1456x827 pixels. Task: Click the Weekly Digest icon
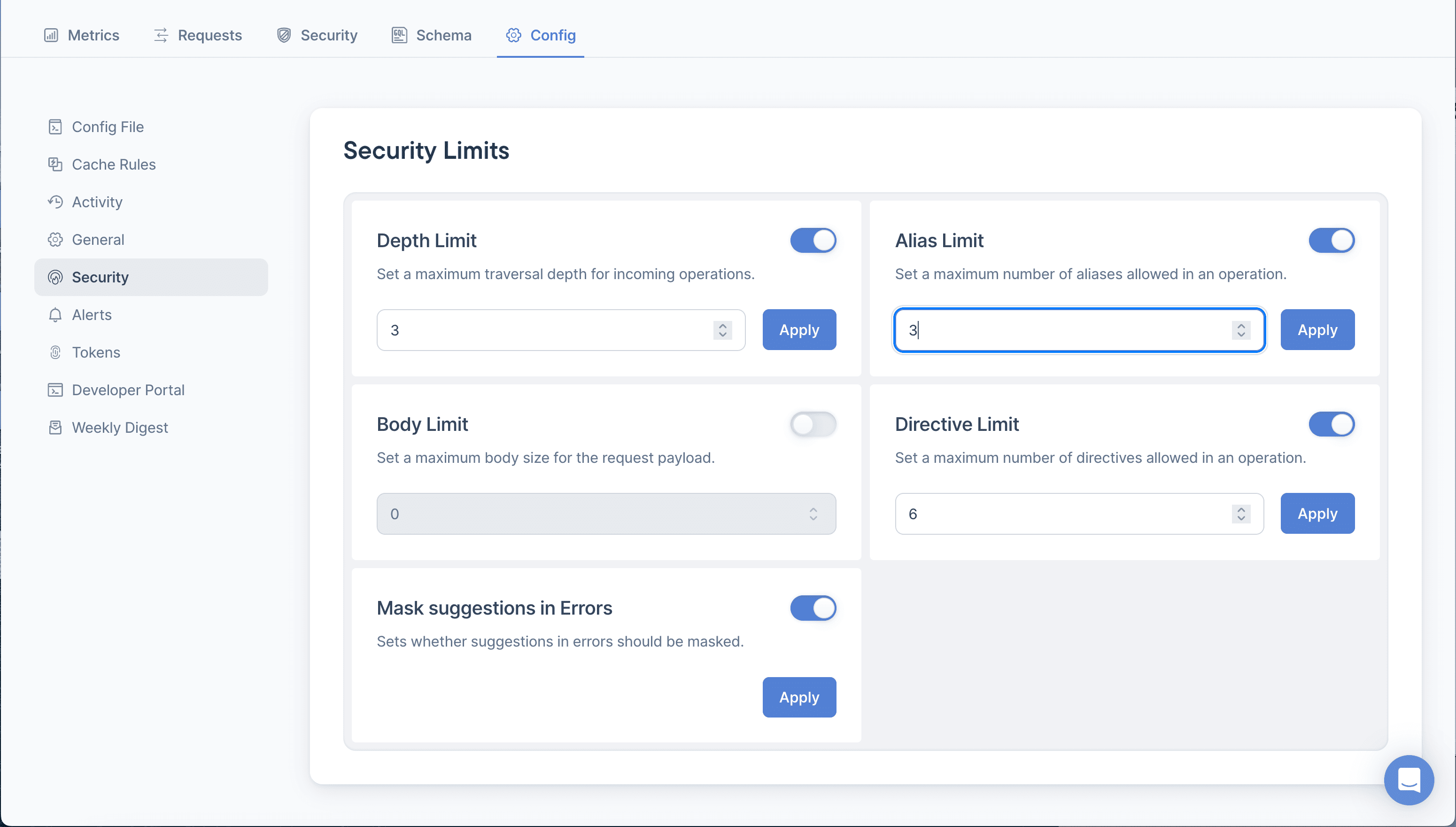click(x=55, y=428)
